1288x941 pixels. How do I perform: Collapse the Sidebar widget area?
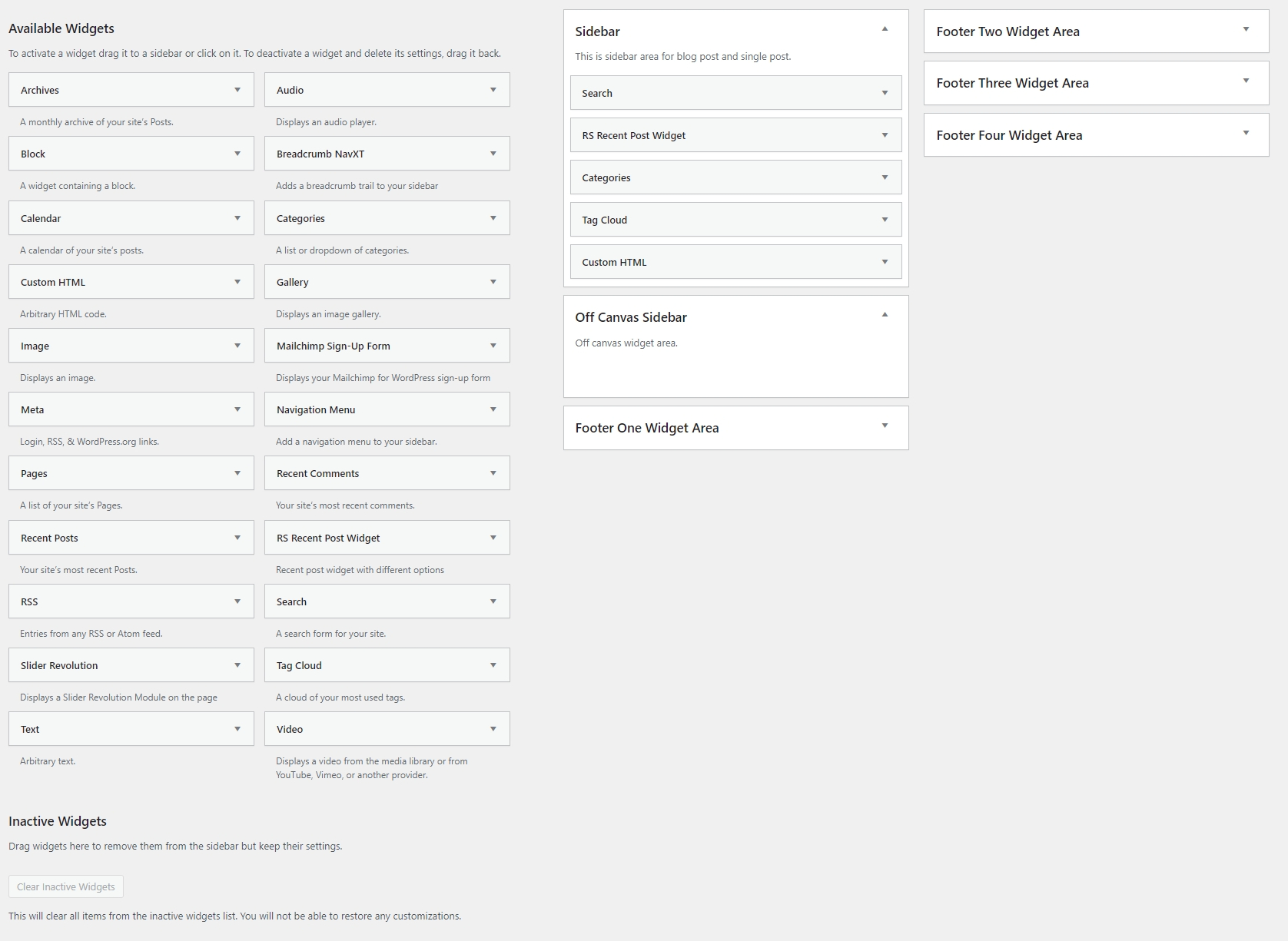[x=885, y=29]
